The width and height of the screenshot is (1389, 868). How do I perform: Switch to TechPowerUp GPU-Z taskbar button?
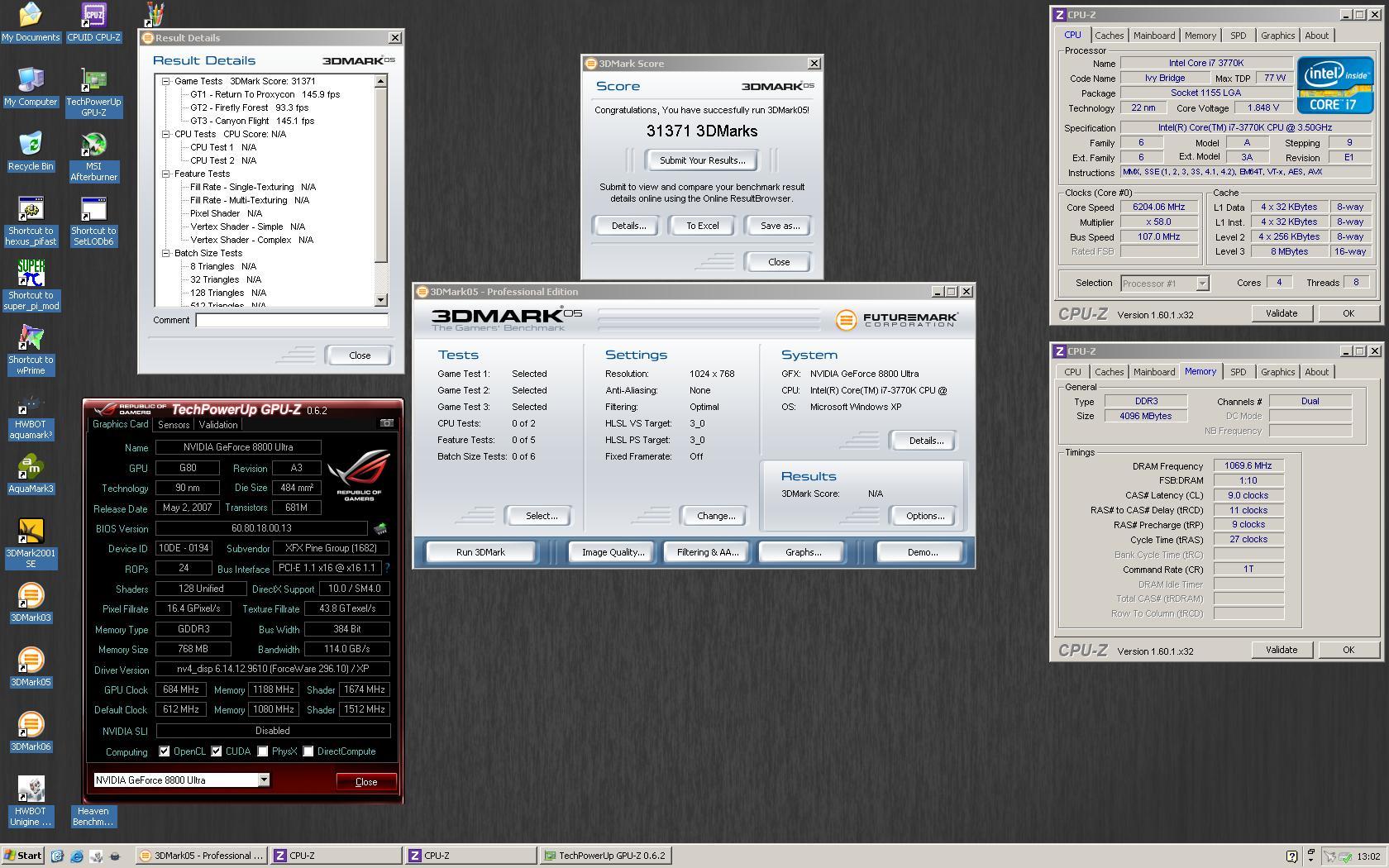(605, 856)
